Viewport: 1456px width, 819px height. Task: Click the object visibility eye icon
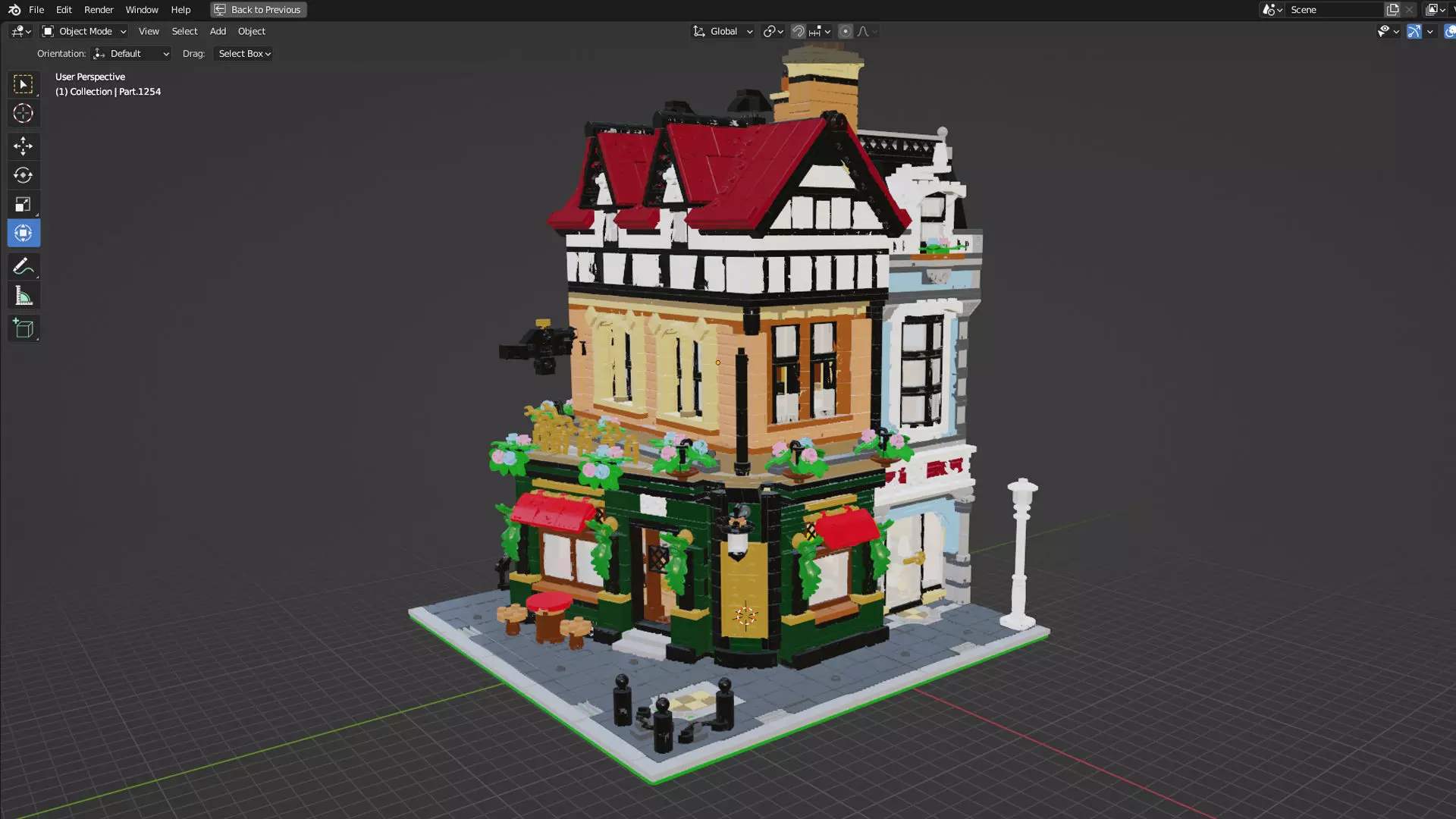point(1388,31)
